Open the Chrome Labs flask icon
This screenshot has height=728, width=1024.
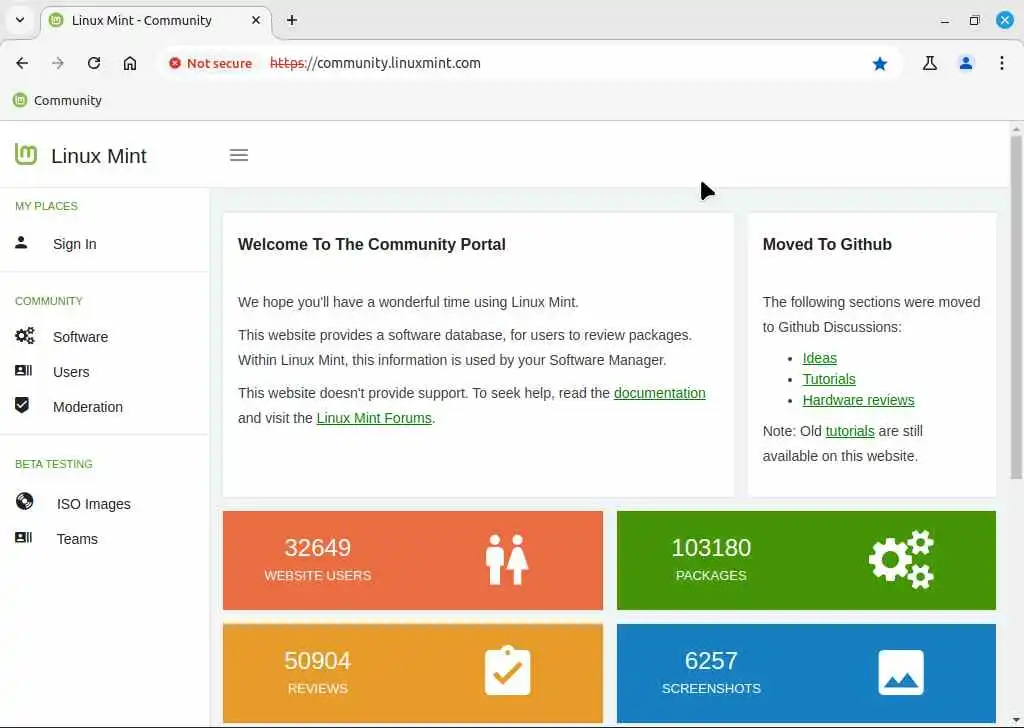[x=930, y=63]
